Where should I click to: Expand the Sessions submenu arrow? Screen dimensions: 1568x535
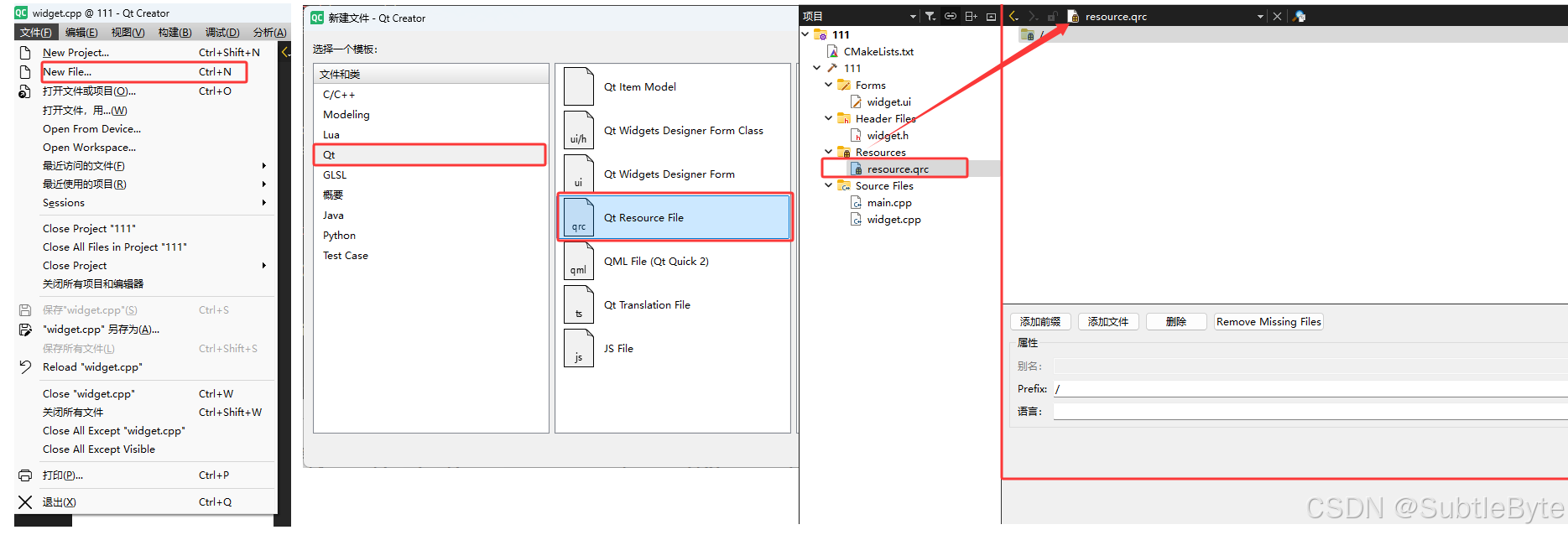tap(264, 203)
